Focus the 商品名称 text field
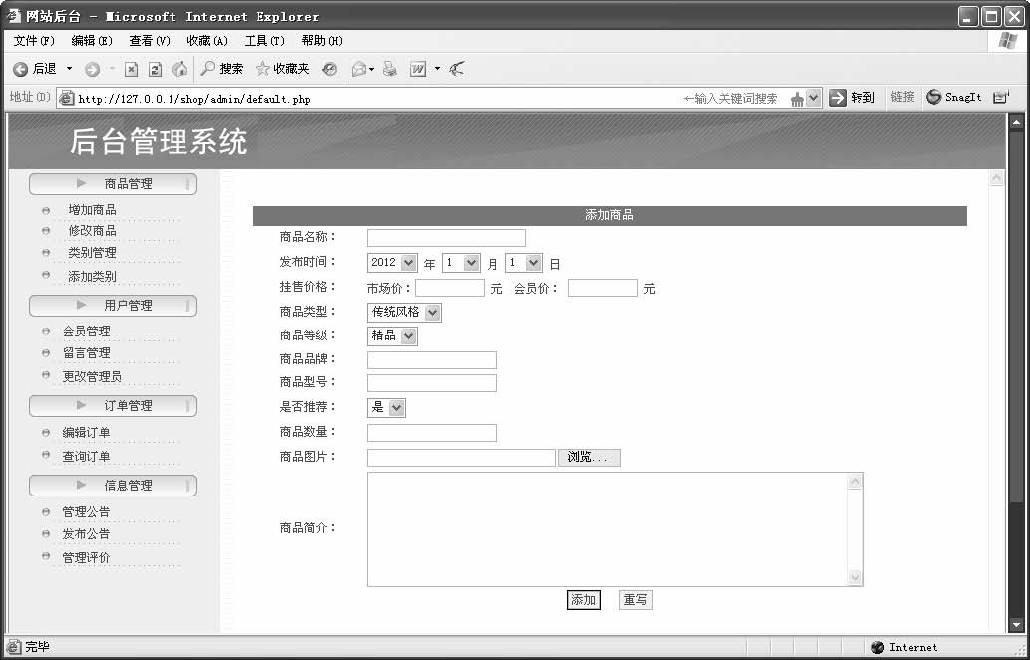The width and height of the screenshot is (1030, 660). pyautogui.click(x=446, y=238)
